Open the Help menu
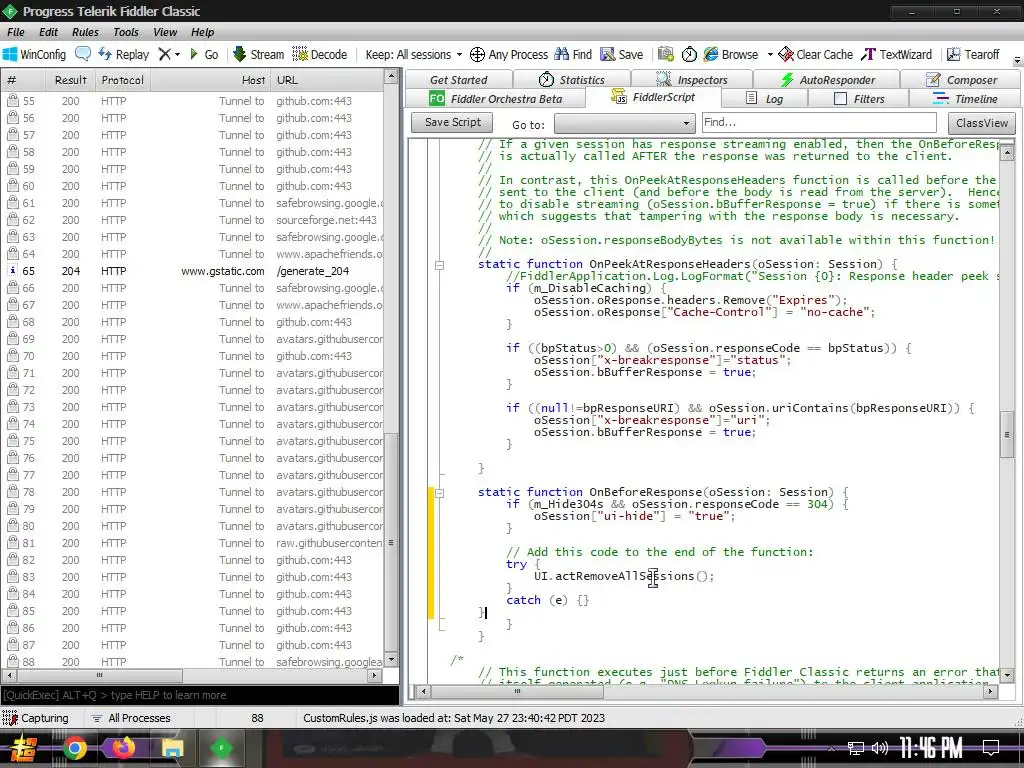The image size is (1024, 768). click(x=202, y=32)
